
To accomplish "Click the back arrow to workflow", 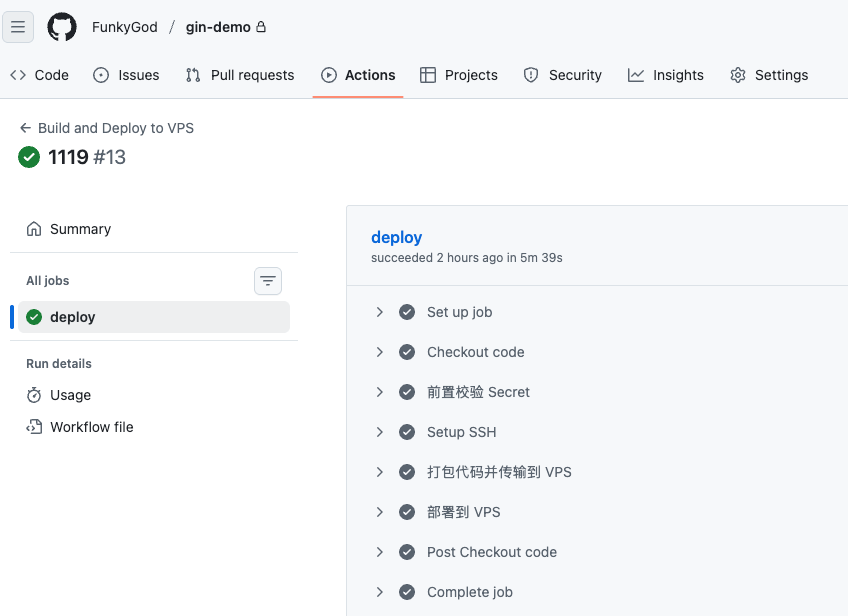I will (25, 128).
